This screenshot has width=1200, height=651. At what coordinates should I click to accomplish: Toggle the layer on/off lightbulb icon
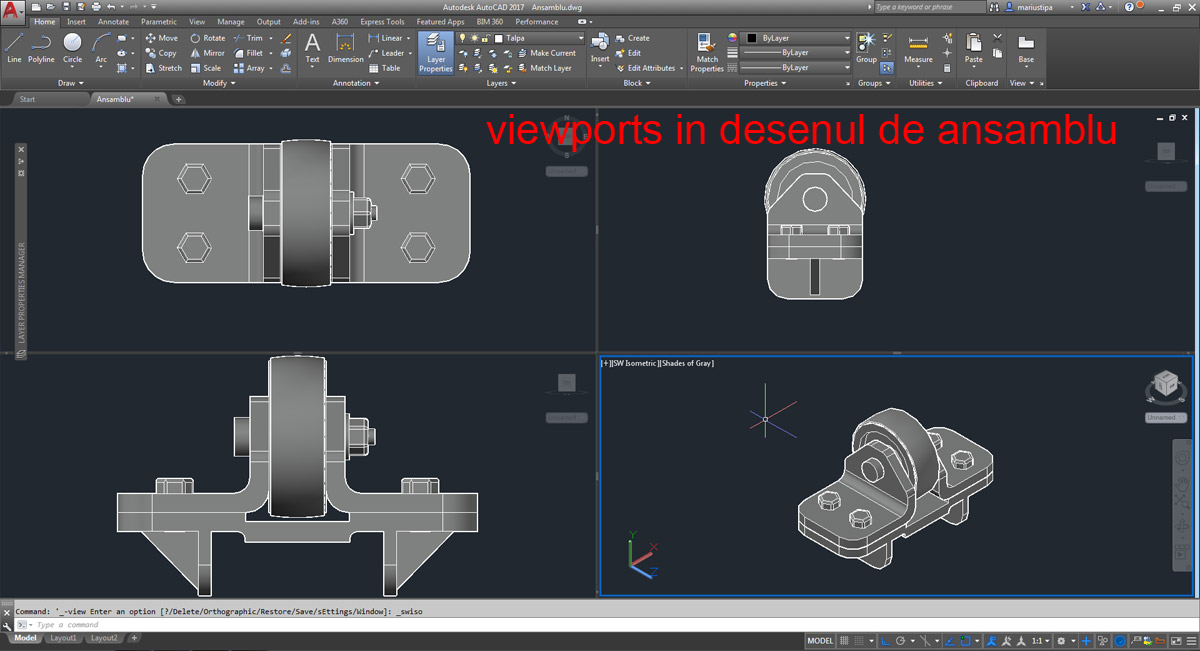[462, 38]
